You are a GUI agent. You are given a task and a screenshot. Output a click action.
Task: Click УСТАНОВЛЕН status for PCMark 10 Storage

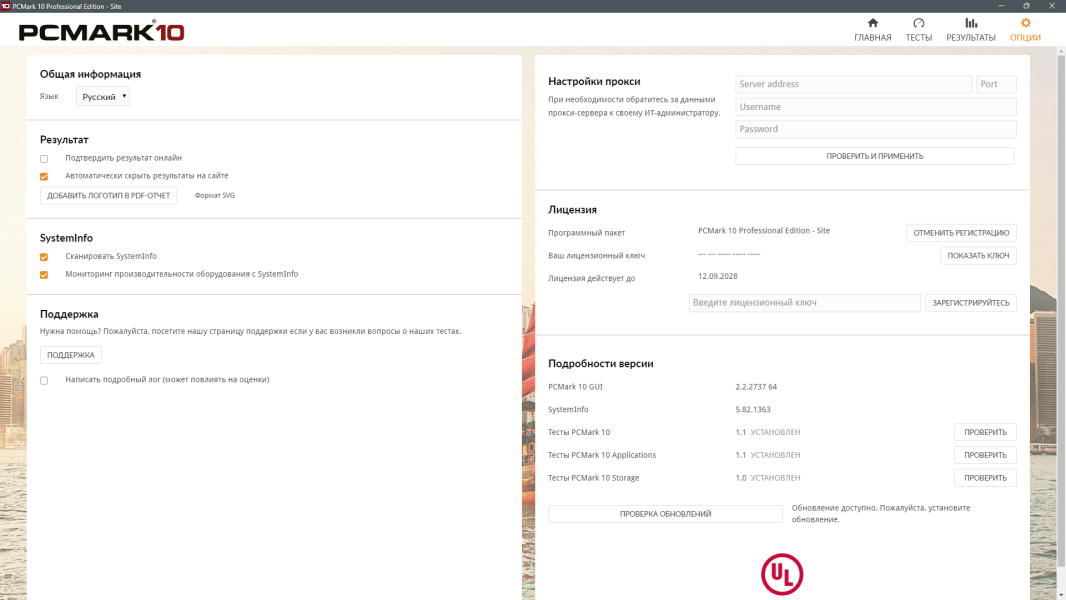click(x=775, y=478)
